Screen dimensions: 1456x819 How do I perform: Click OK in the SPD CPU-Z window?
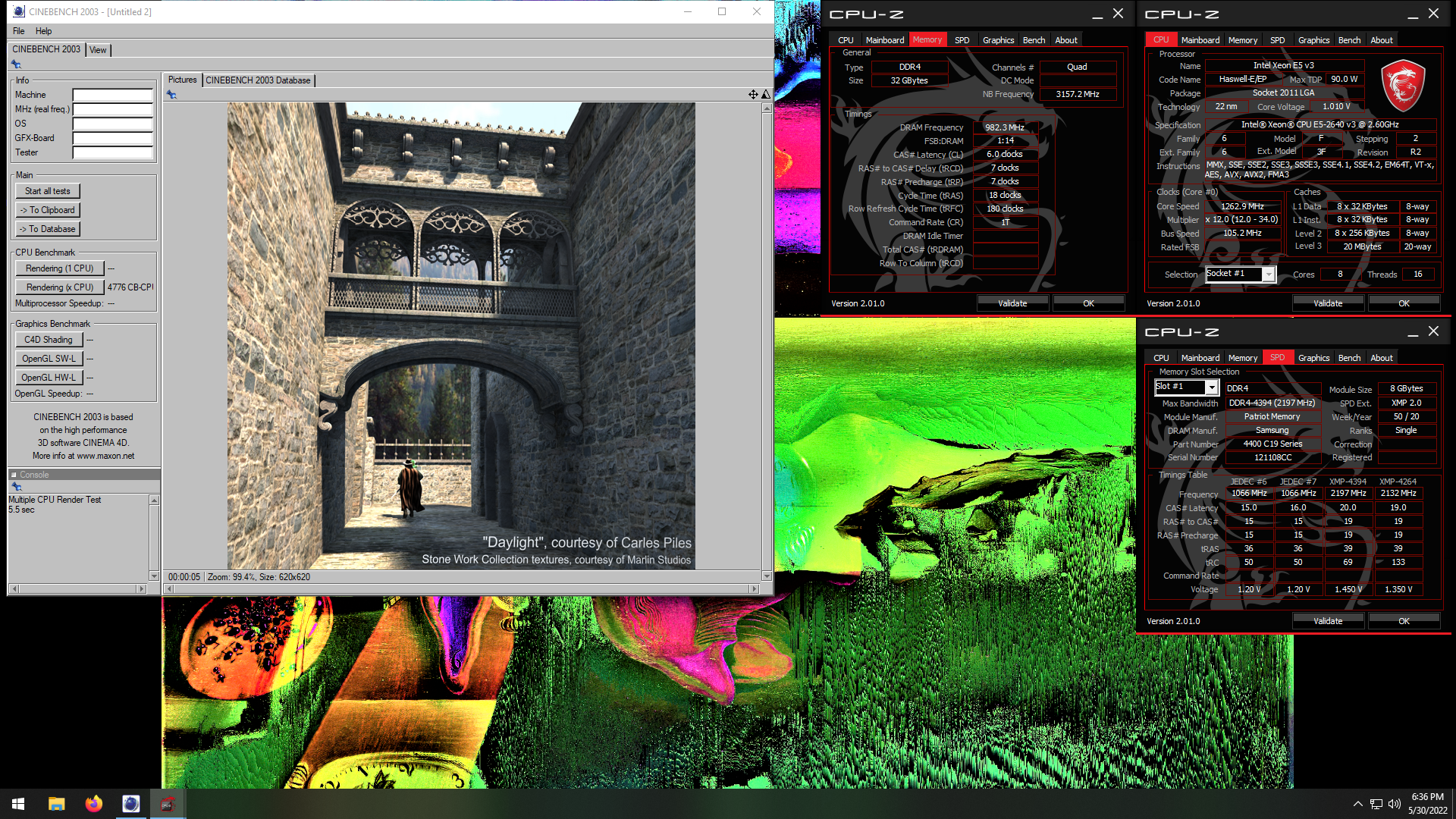pos(1404,621)
